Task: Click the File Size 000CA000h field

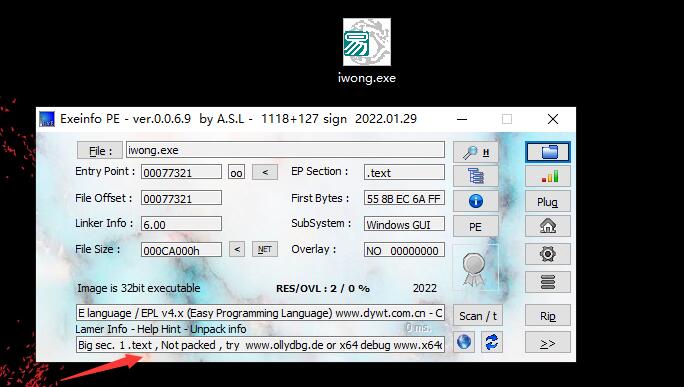Action: click(x=181, y=250)
